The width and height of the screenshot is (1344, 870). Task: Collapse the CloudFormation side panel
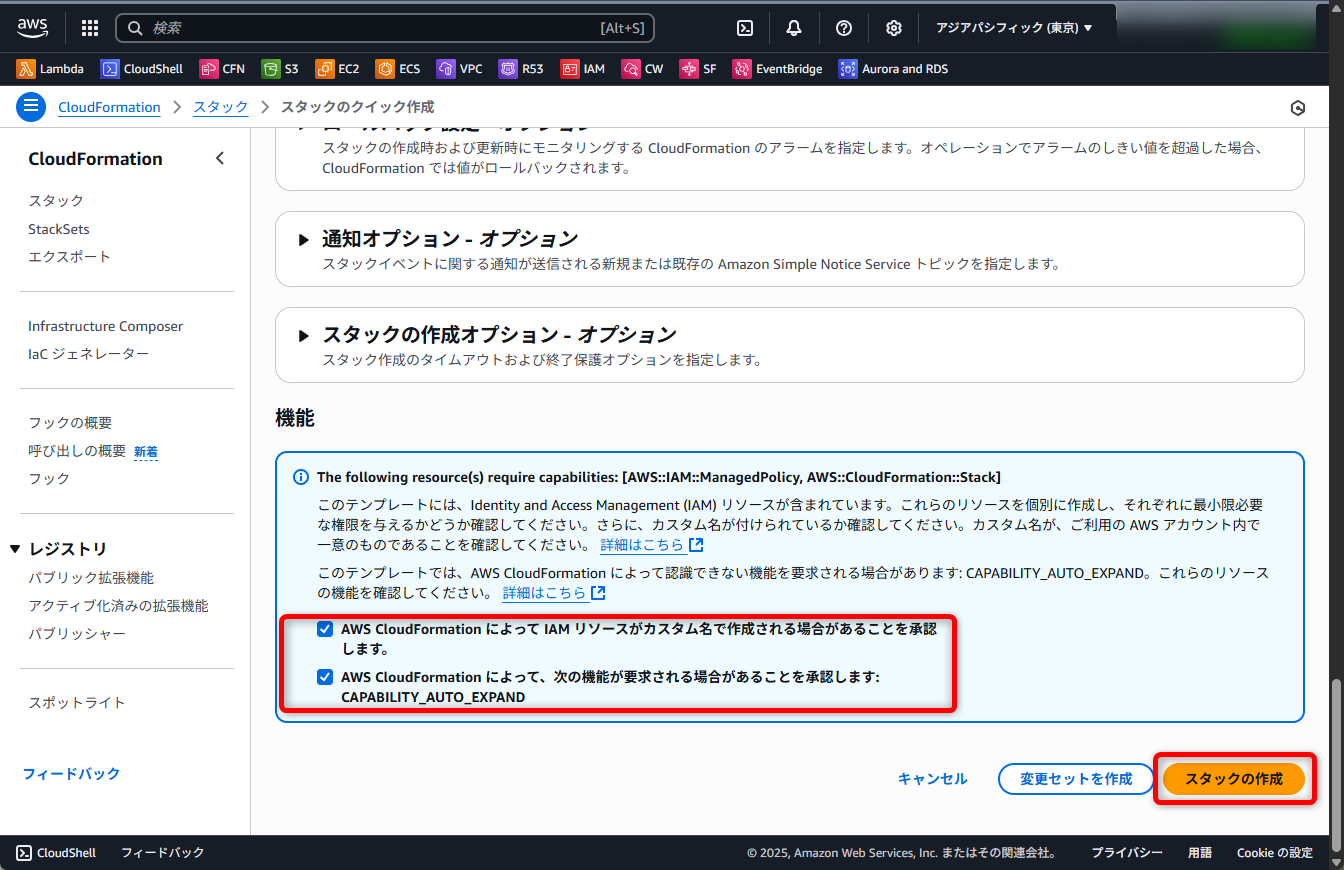(x=220, y=158)
